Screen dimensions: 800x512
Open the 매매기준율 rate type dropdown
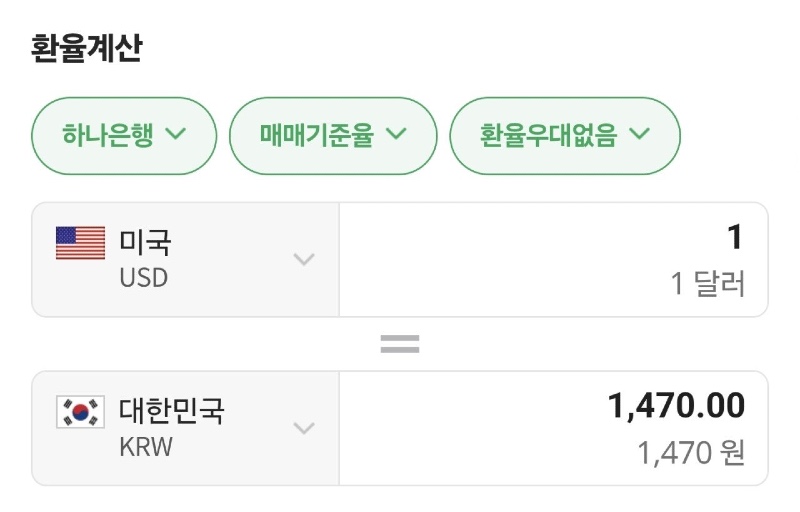(333, 134)
